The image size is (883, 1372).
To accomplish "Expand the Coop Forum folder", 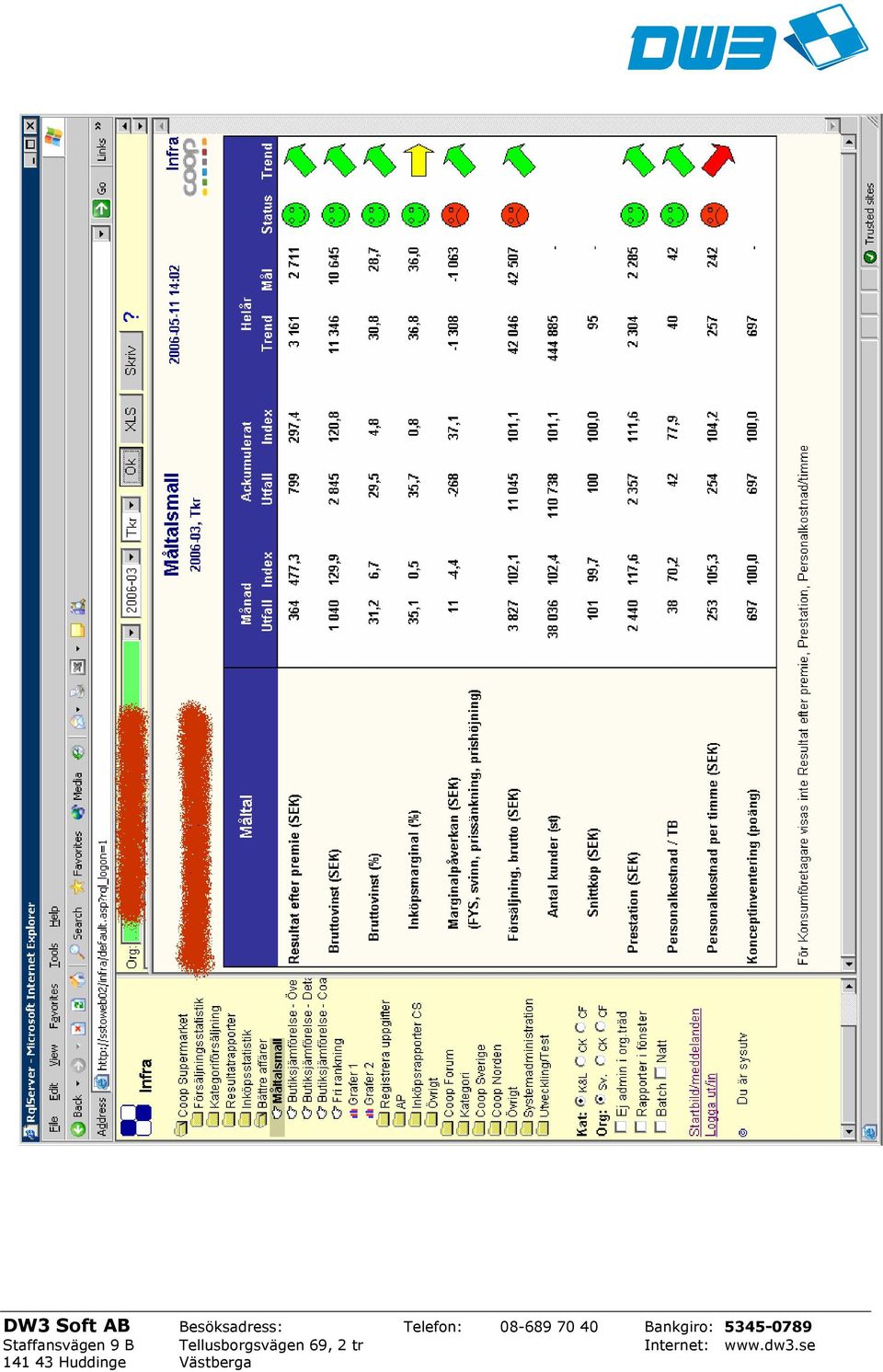I will [448, 1126].
